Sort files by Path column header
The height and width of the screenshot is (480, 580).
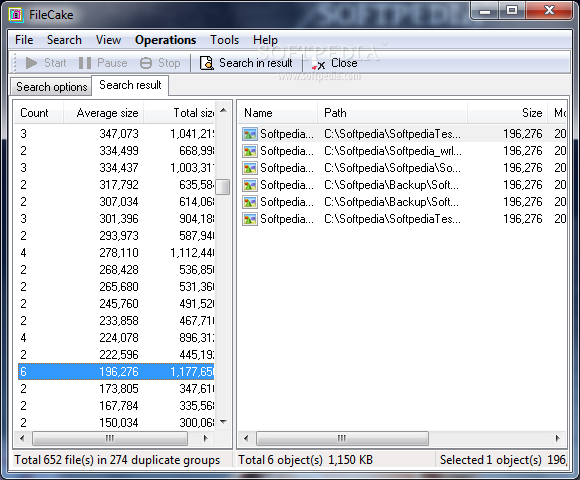click(392, 113)
